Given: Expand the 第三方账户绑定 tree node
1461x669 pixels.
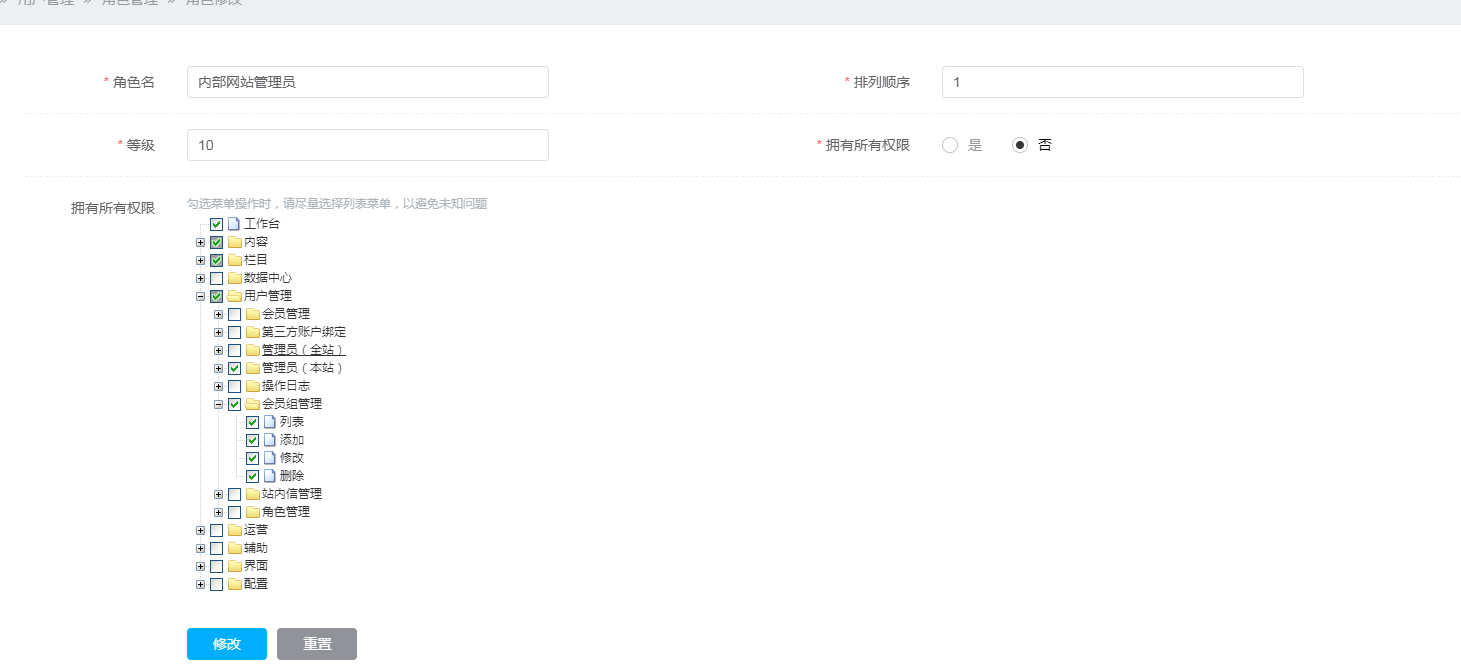Looking at the screenshot, I should tap(219, 332).
